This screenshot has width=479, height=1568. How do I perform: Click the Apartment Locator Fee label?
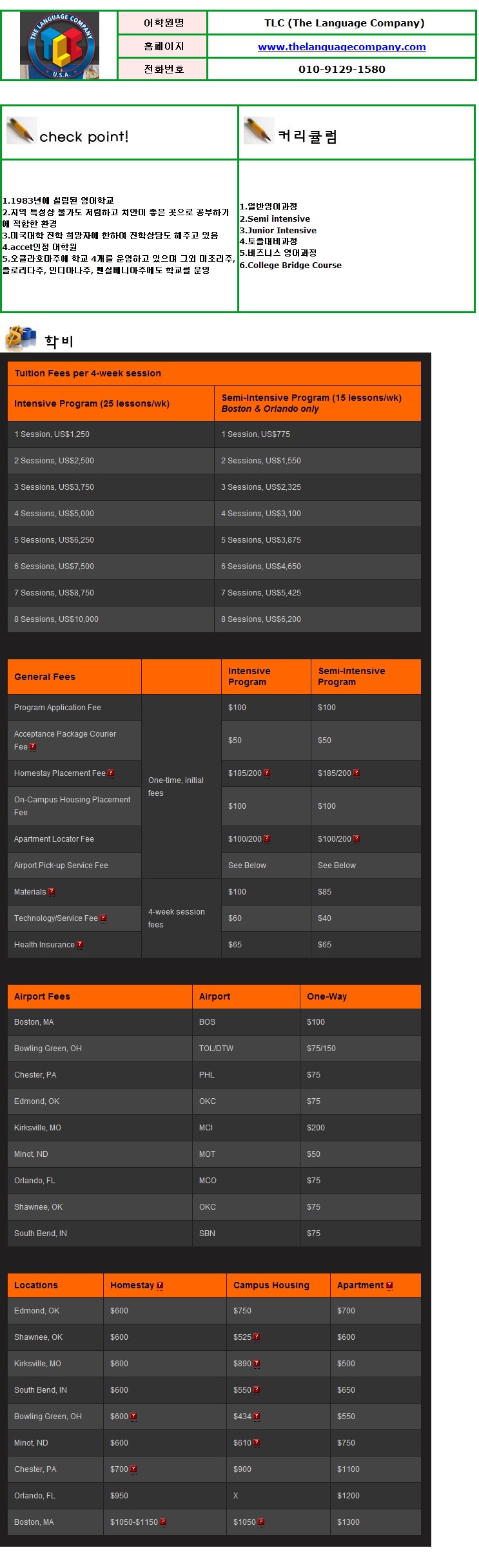(x=54, y=839)
